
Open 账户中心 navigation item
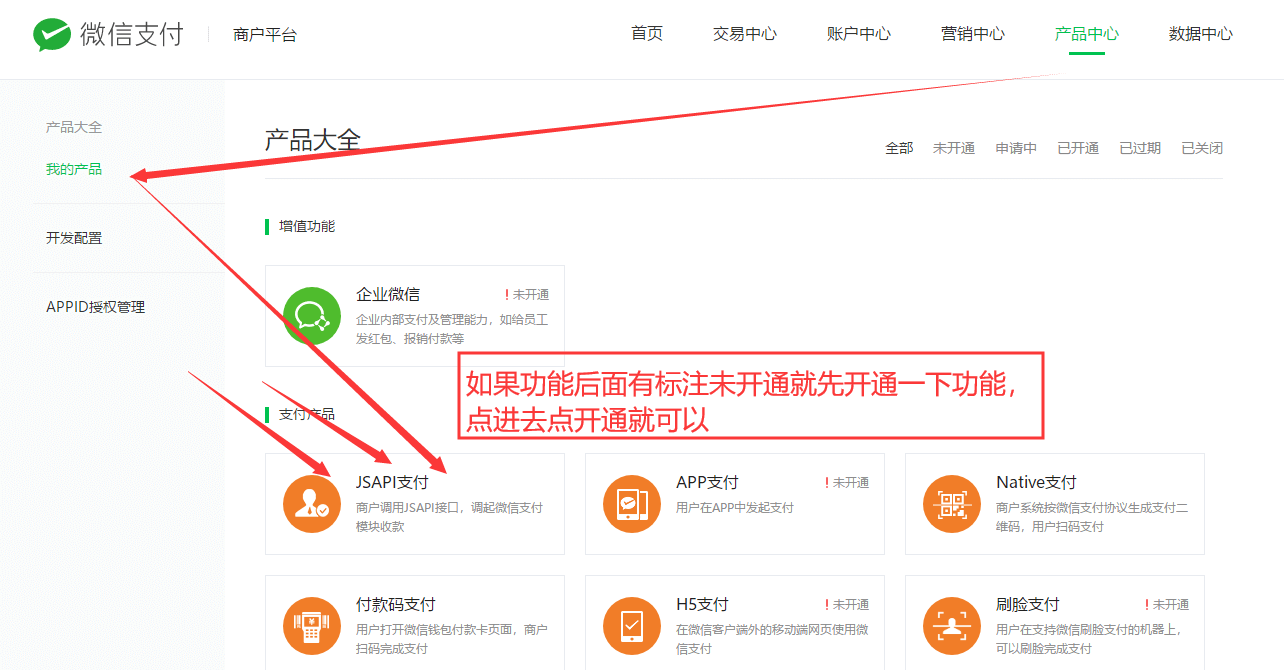859,33
